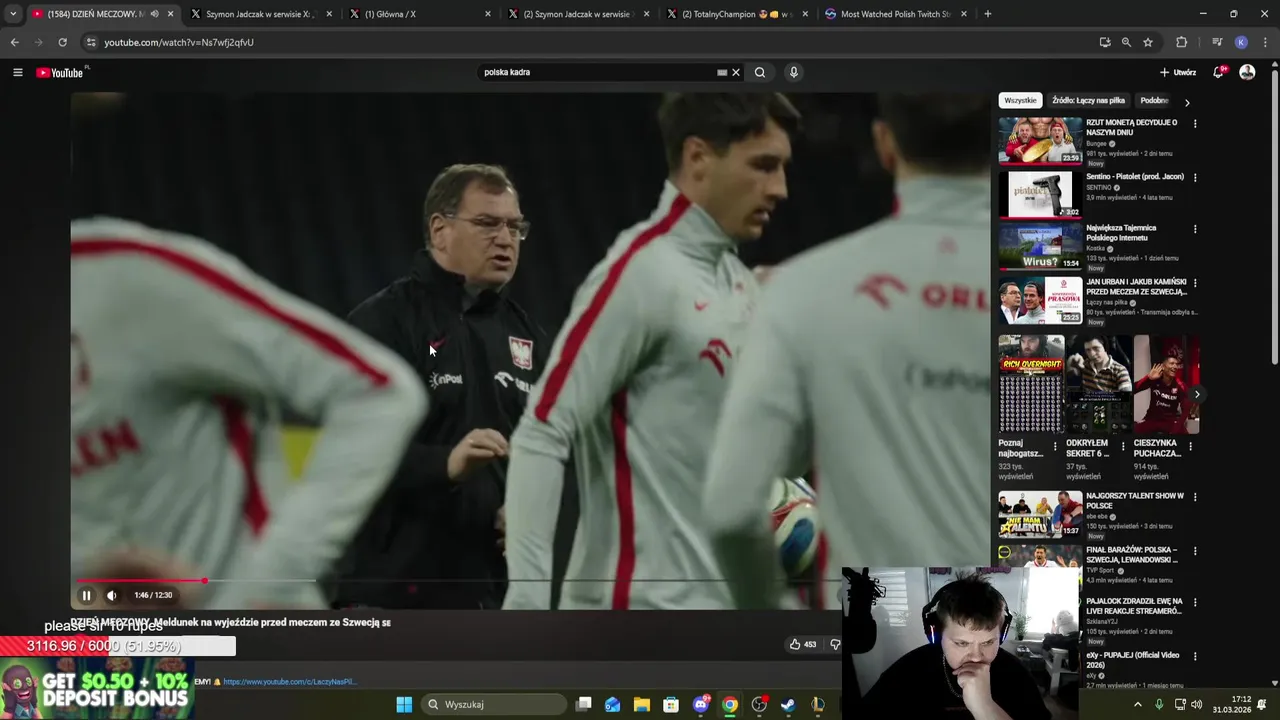1280x720 pixels.
Task: Open the YouTube guide hamburger menu
Action: point(17,72)
